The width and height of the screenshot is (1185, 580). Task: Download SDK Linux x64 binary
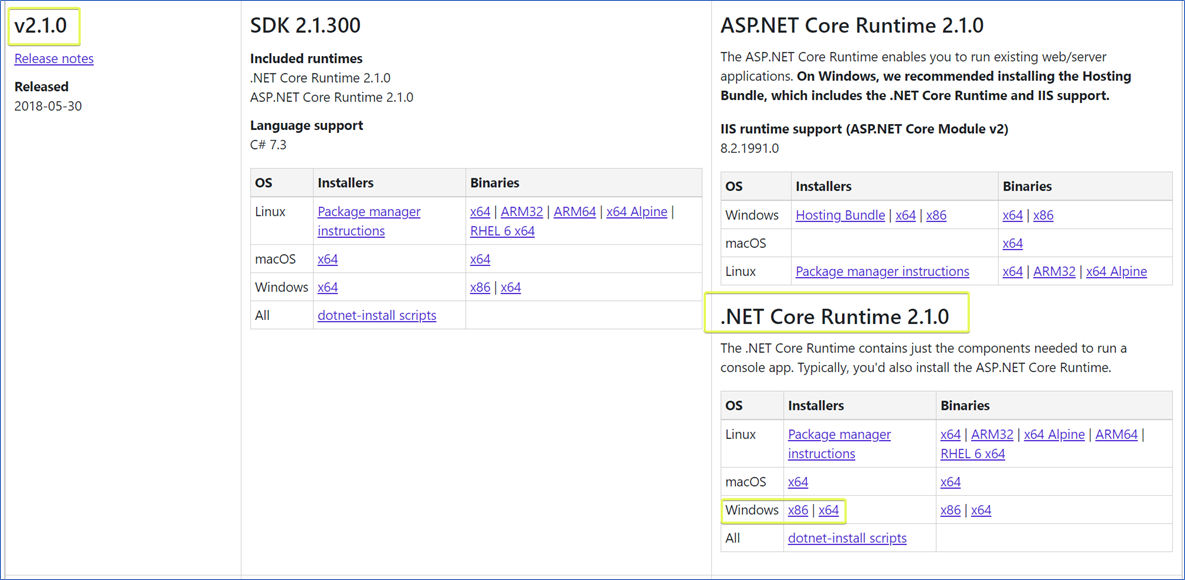(x=480, y=212)
